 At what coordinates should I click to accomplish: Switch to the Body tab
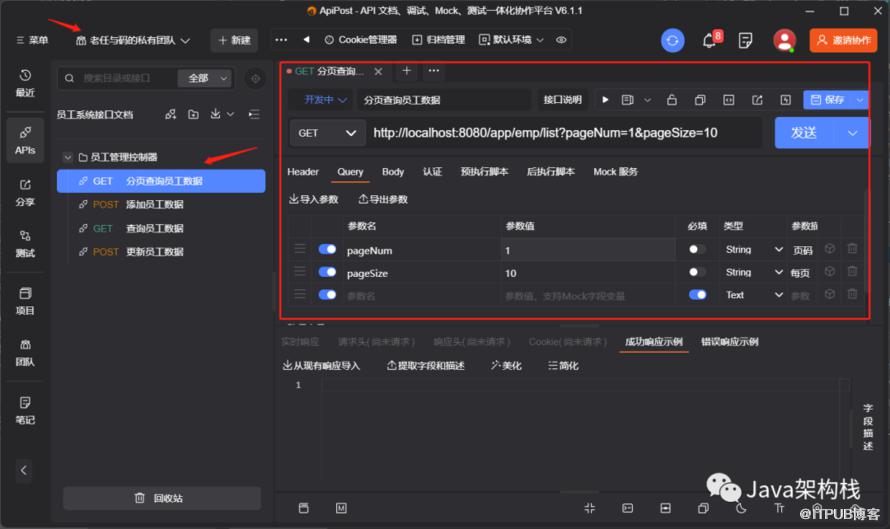point(393,171)
